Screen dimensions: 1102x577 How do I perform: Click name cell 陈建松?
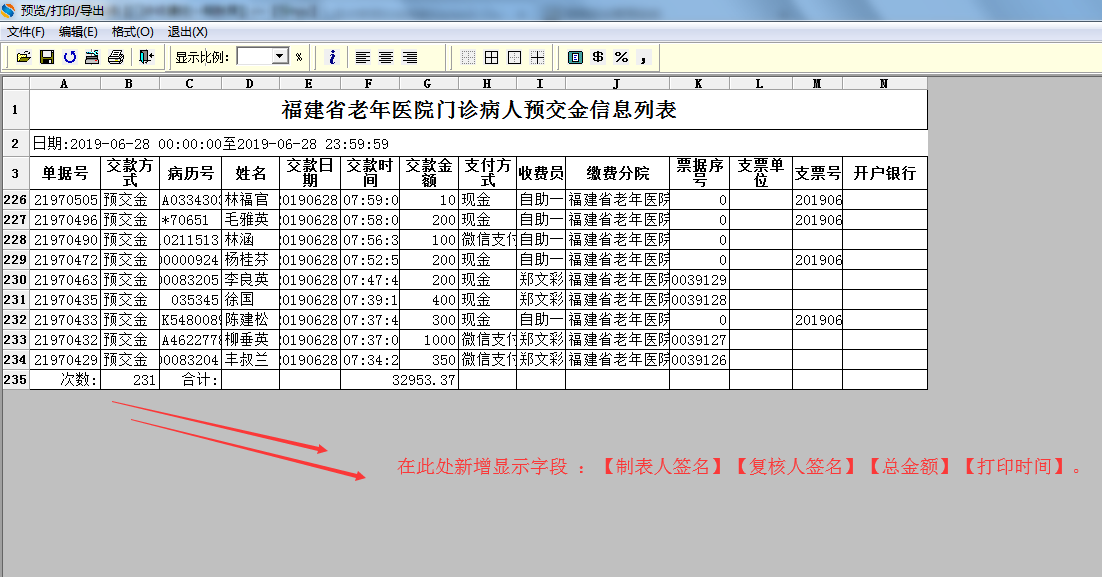coord(250,320)
